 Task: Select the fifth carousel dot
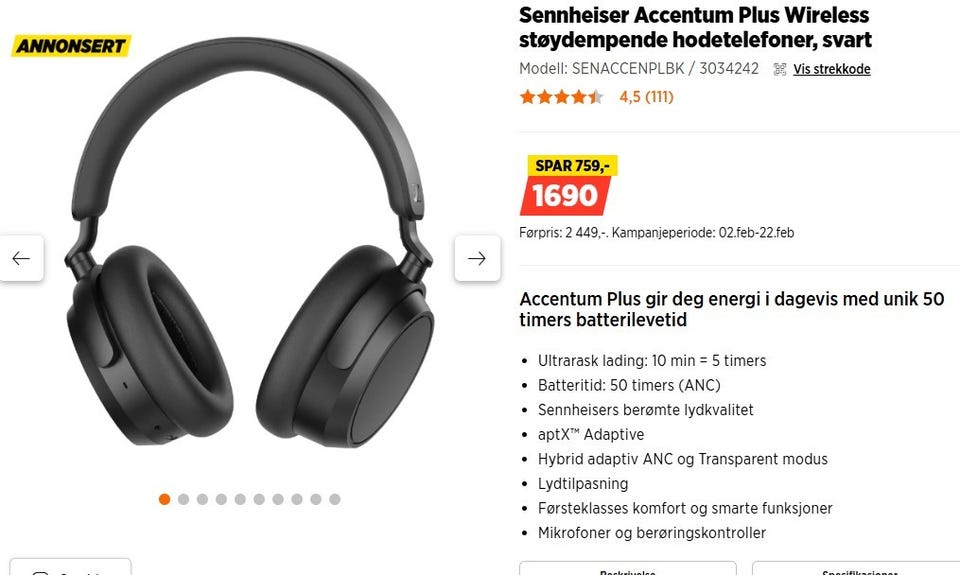click(240, 499)
